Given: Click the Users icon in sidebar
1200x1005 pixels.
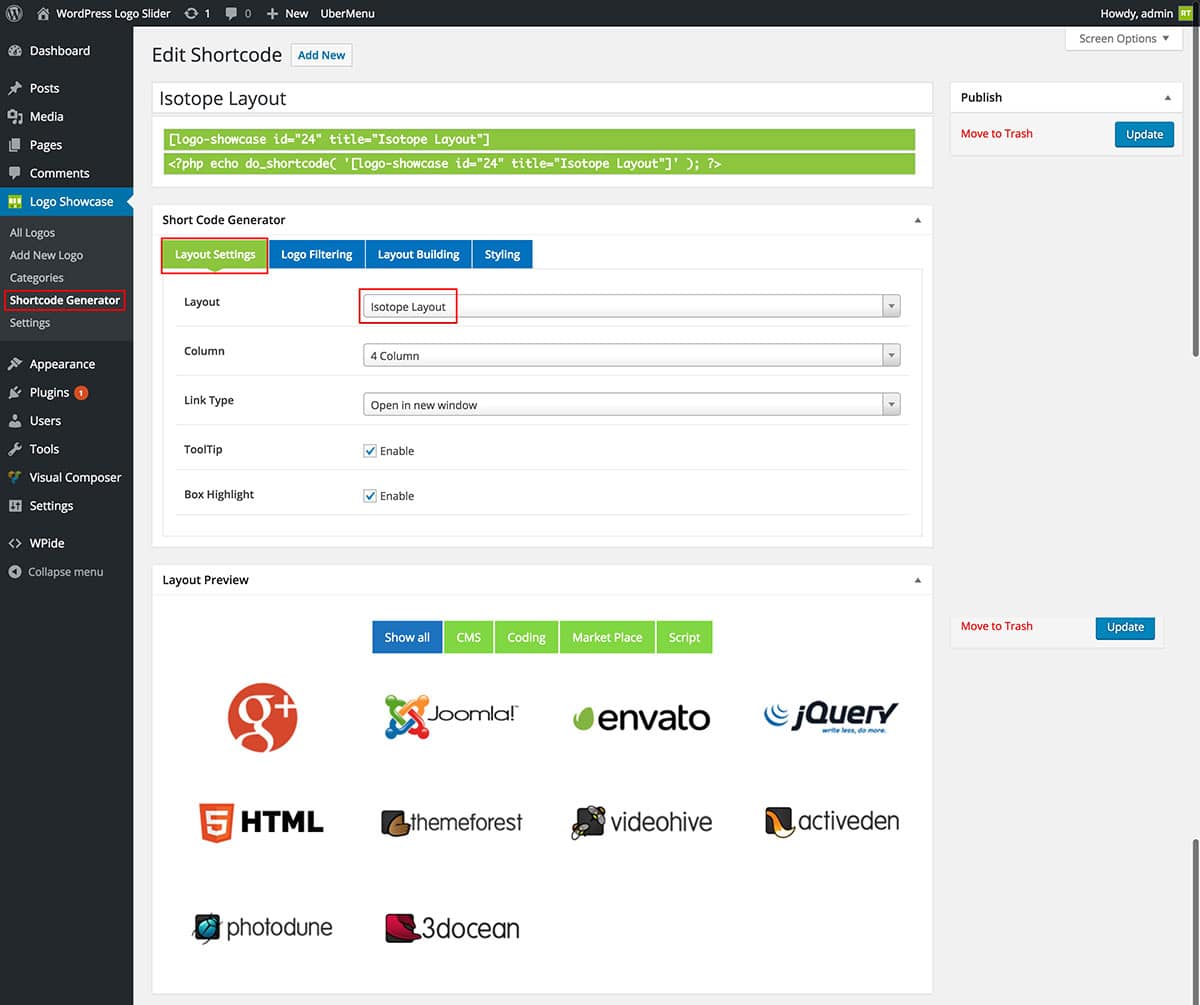Looking at the screenshot, I should point(15,421).
